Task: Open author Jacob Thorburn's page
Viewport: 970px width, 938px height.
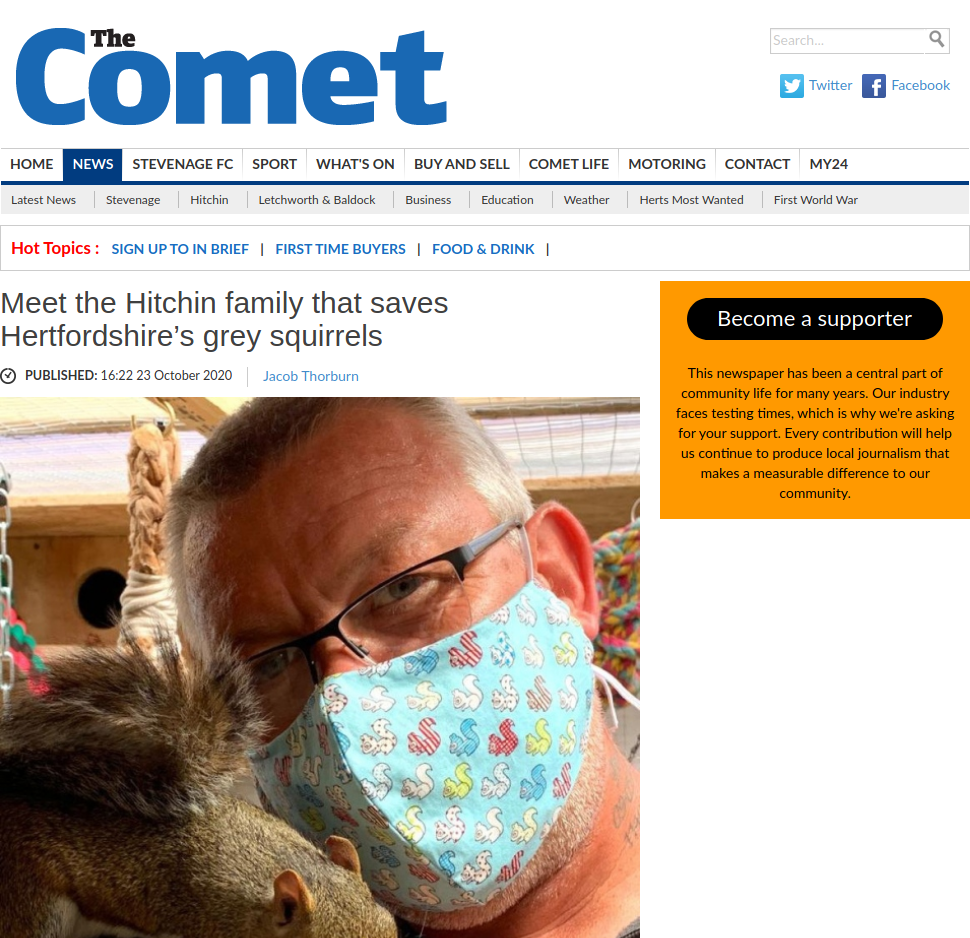Action: click(311, 376)
